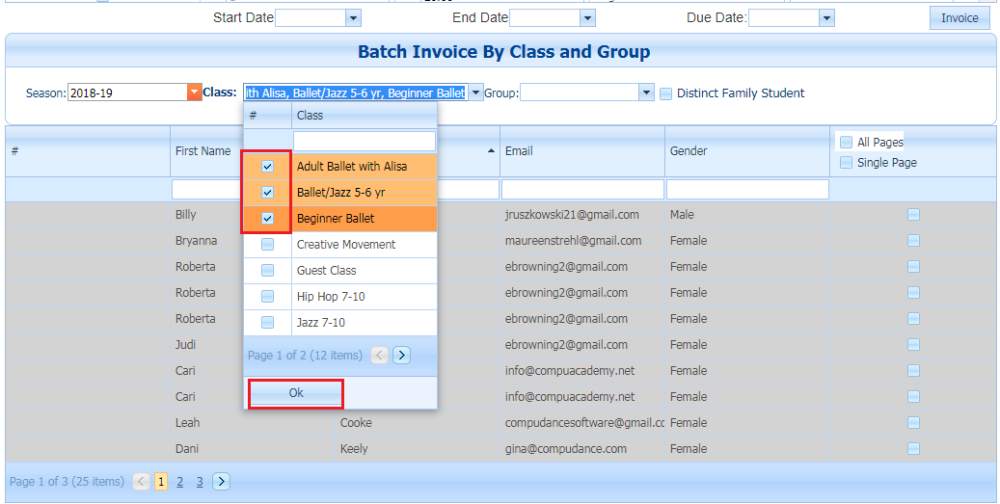The width and height of the screenshot is (1000, 504).
Task: Expand the Season 2018-19 dropdown
Action: [x=195, y=93]
